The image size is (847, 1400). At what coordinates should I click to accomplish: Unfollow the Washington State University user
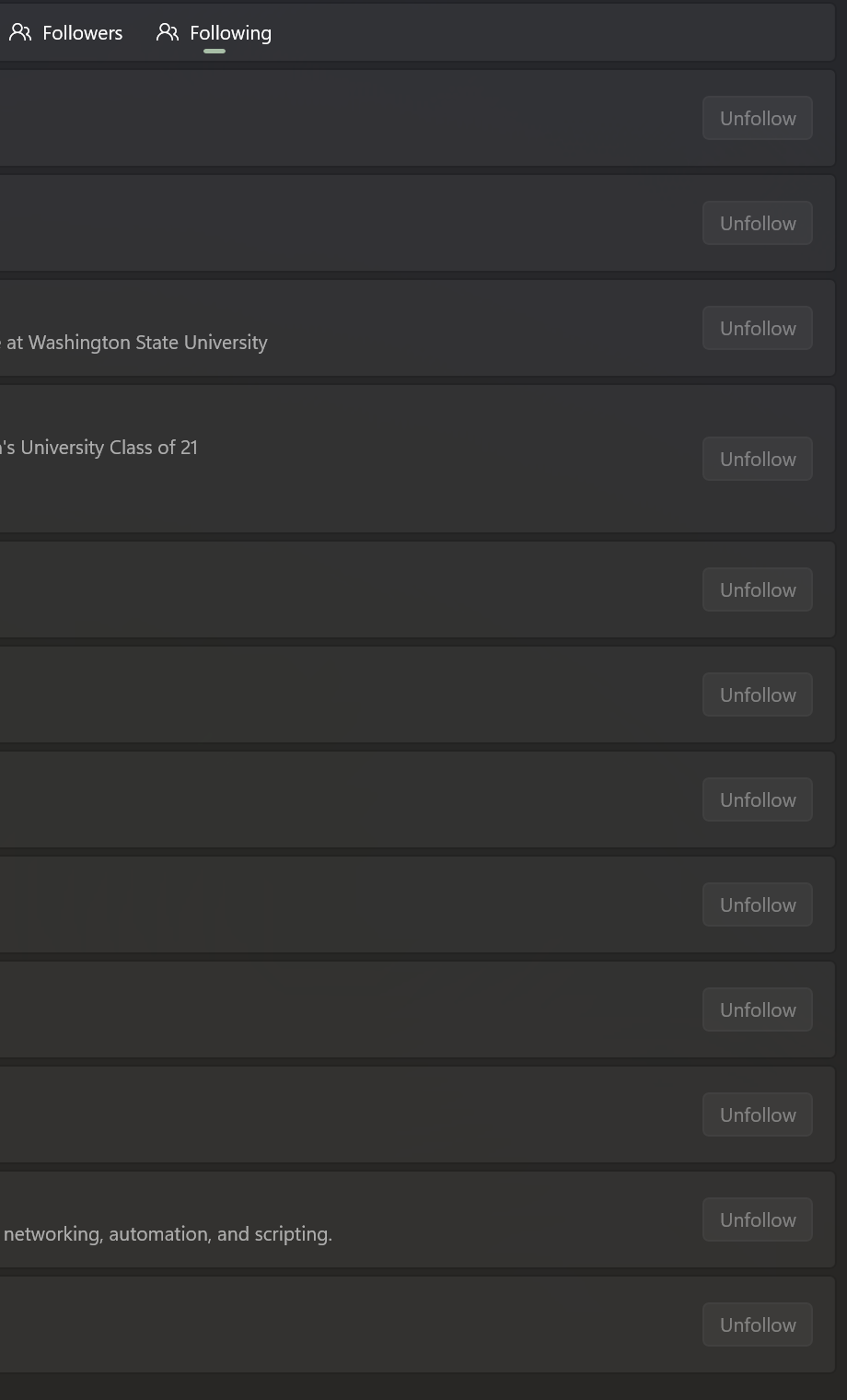click(757, 328)
